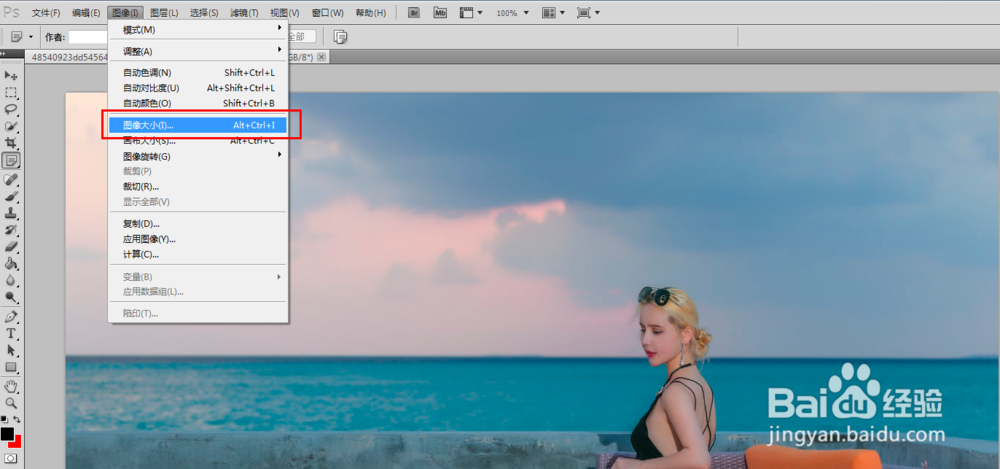Select the Clone Stamp tool

tap(11, 213)
